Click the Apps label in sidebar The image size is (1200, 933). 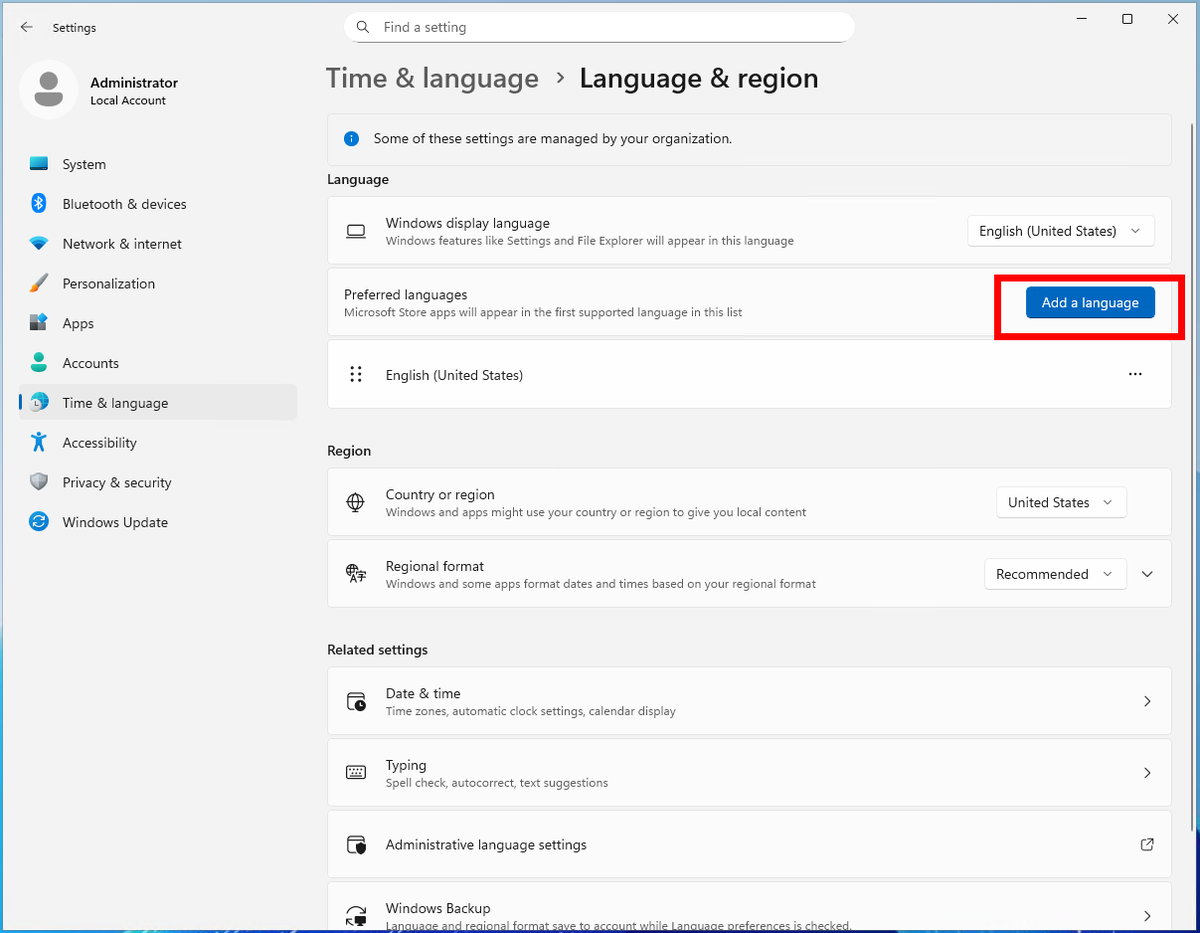click(78, 324)
